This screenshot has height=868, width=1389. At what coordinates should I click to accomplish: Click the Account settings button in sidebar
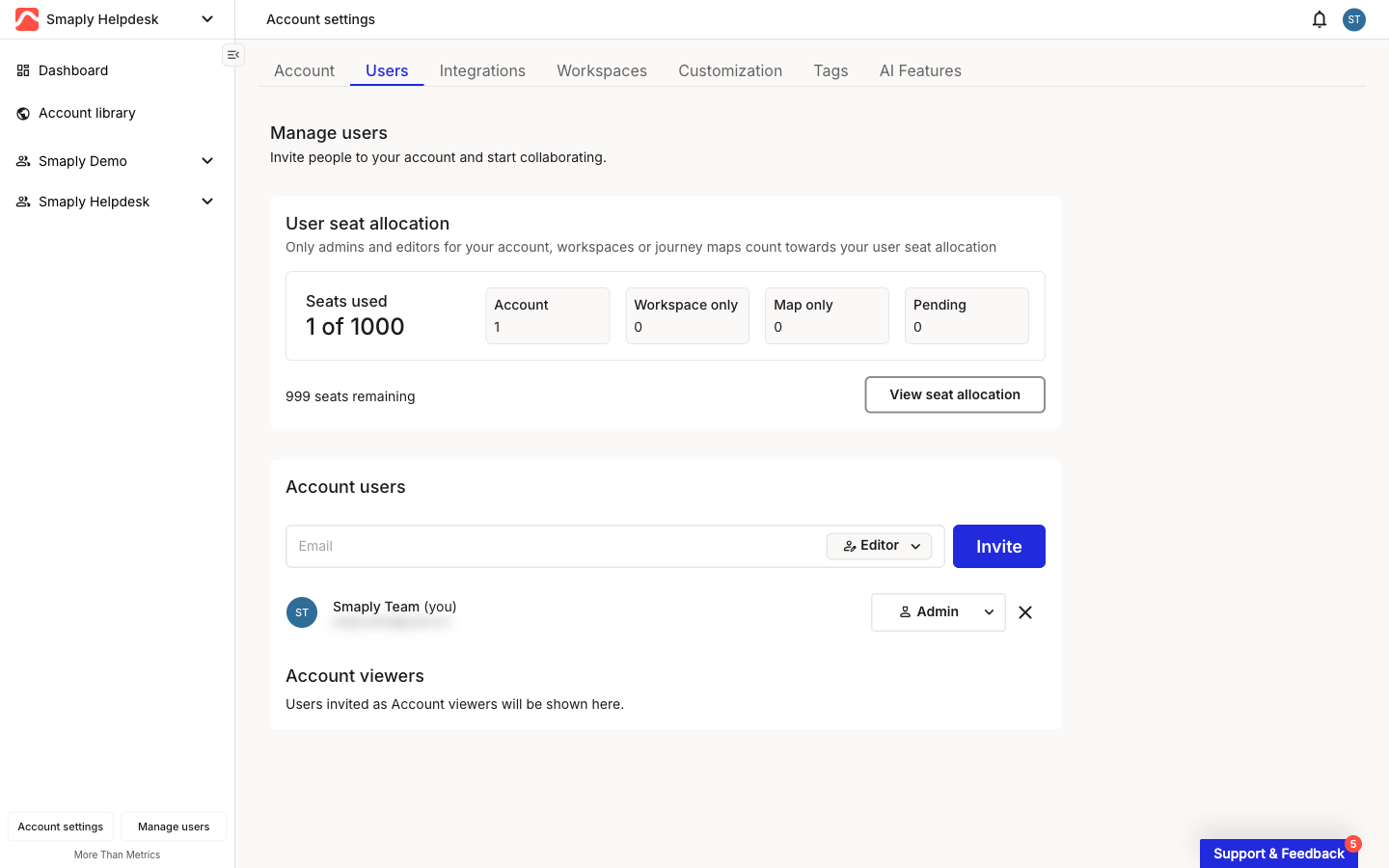(61, 827)
